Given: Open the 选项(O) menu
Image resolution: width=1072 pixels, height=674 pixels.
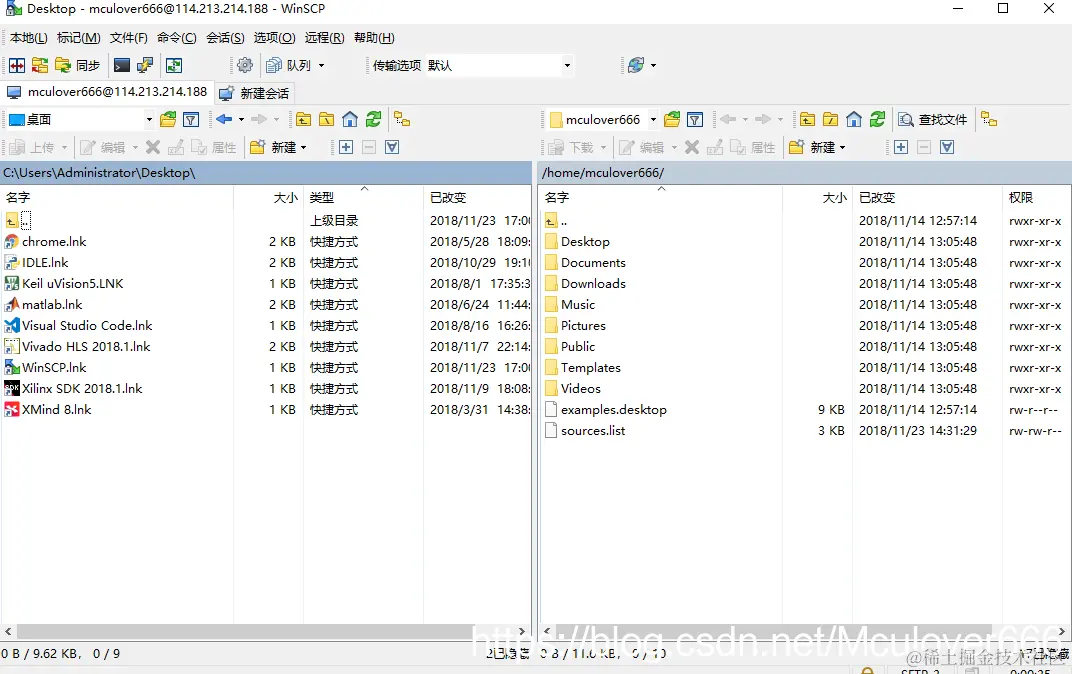Looking at the screenshot, I should (x=274, y=38).
